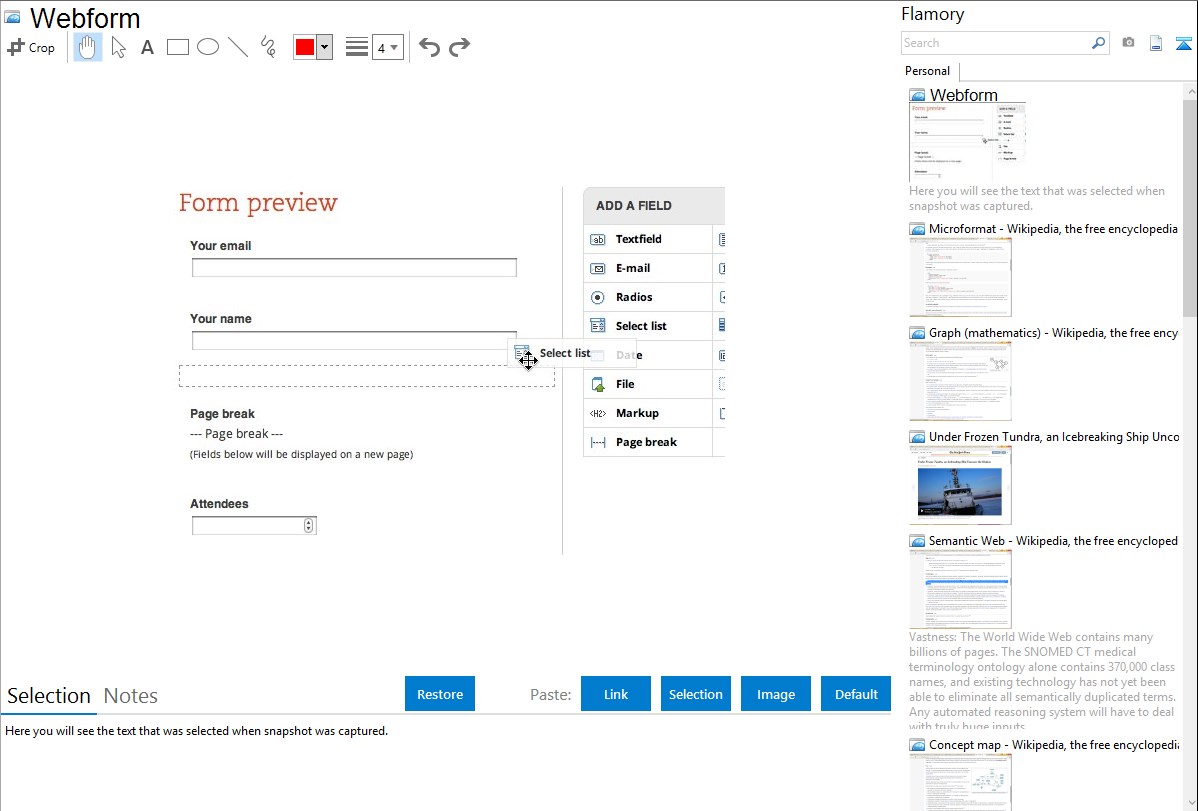Open the Graph (mathematics) snapshot thumbnail
This screenshot has width=1198, height=811.
point(960,381)
